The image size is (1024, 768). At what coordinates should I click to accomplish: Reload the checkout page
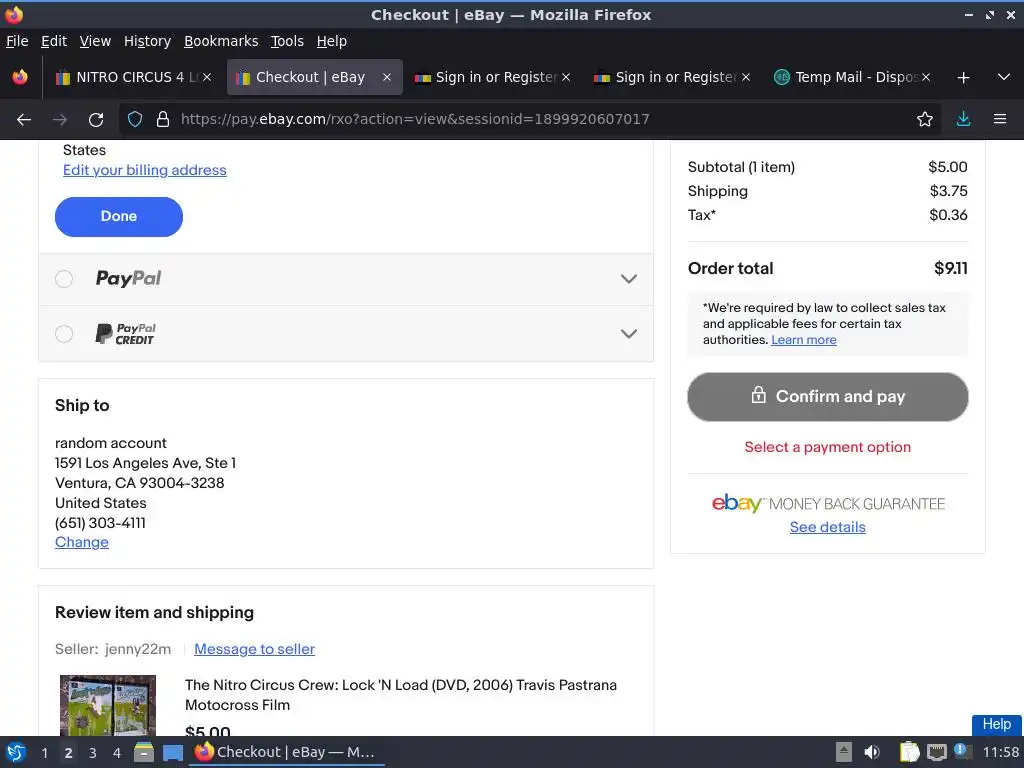[96, 120]
